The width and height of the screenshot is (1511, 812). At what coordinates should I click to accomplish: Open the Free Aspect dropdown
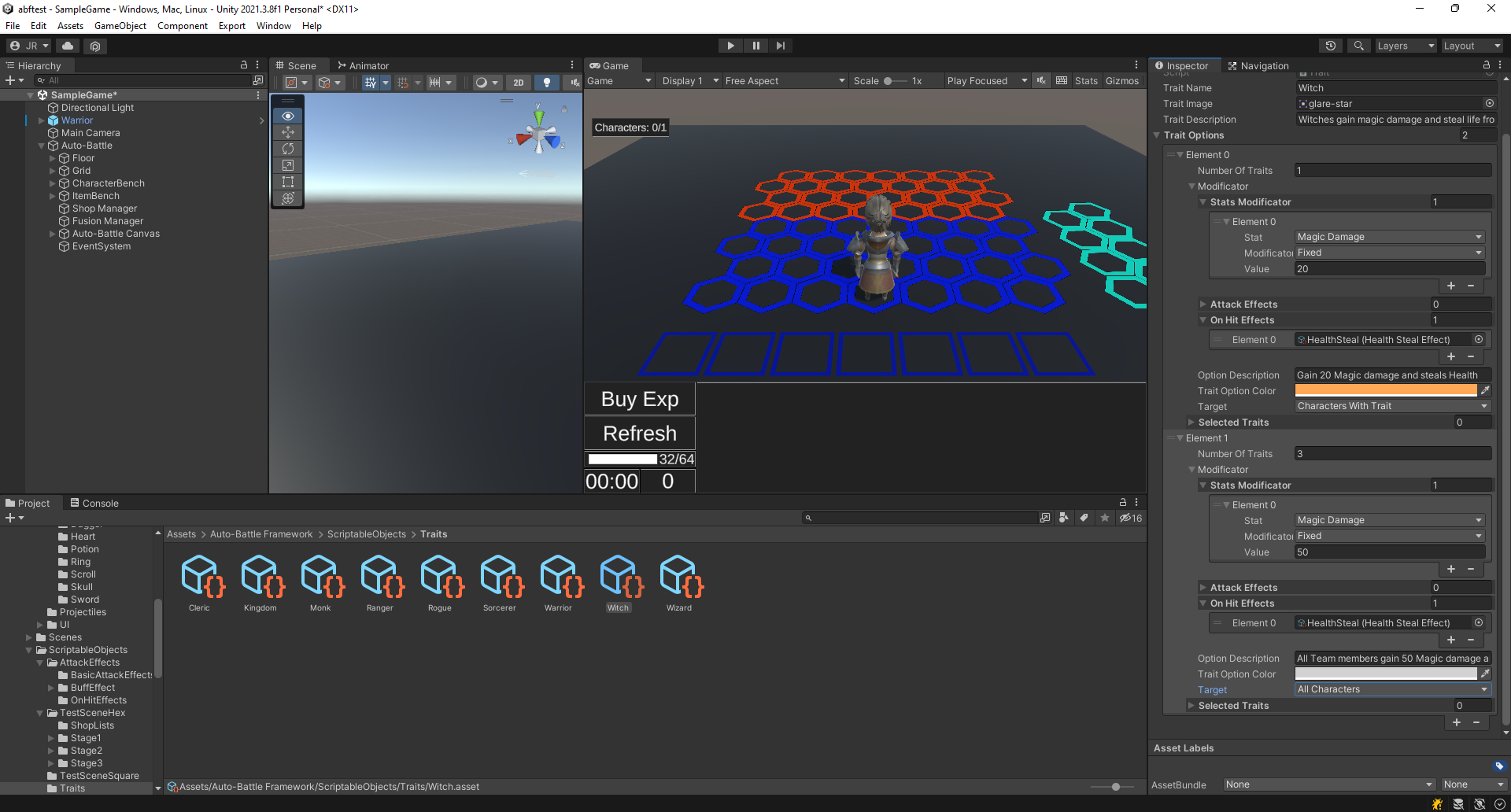point(785,81)
